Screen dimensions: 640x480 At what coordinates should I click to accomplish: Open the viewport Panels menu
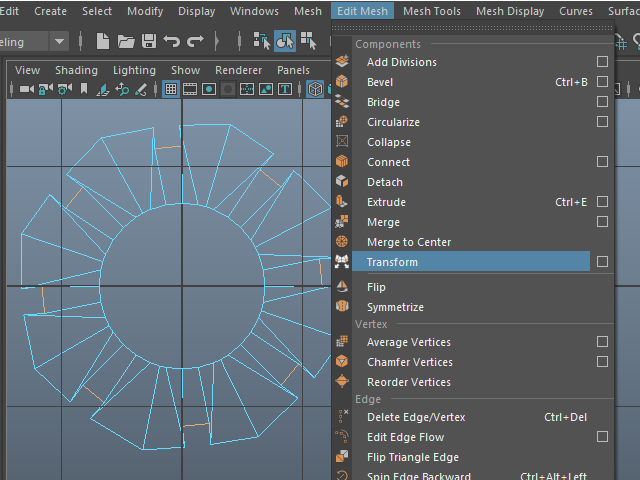click(x=293, y=70)
